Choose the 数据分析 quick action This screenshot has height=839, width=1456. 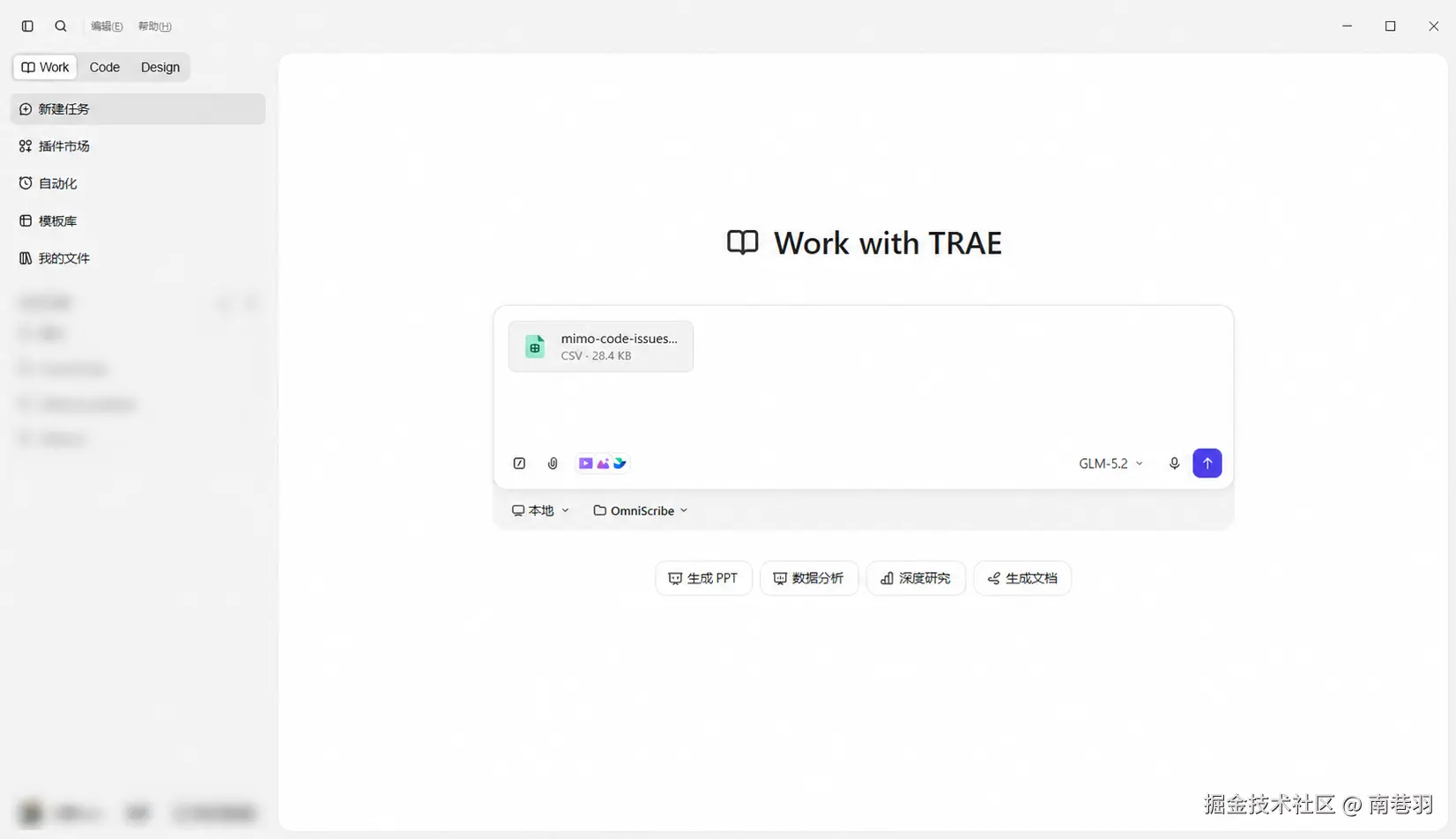click(x=809, y=578)
